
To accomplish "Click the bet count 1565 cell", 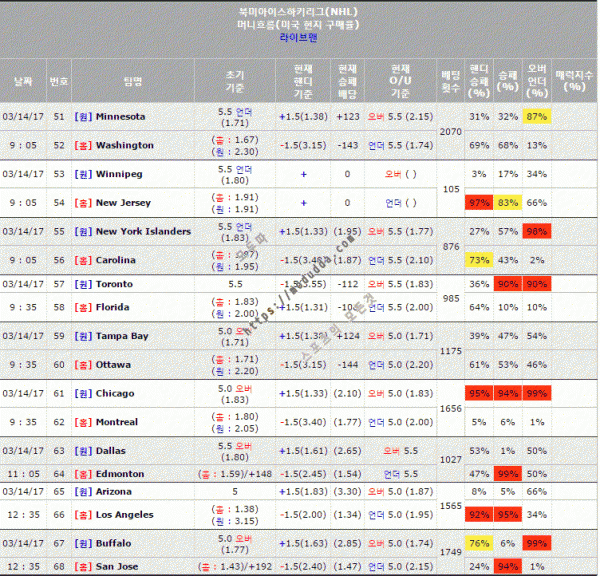I will [450, 506].
